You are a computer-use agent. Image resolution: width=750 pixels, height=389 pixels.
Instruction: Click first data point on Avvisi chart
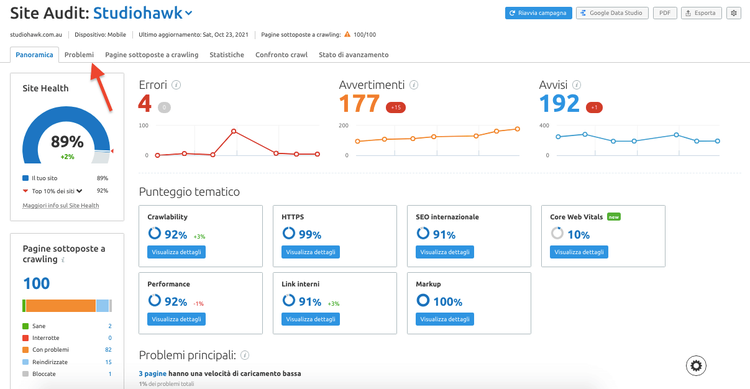[x=558, y=137]
